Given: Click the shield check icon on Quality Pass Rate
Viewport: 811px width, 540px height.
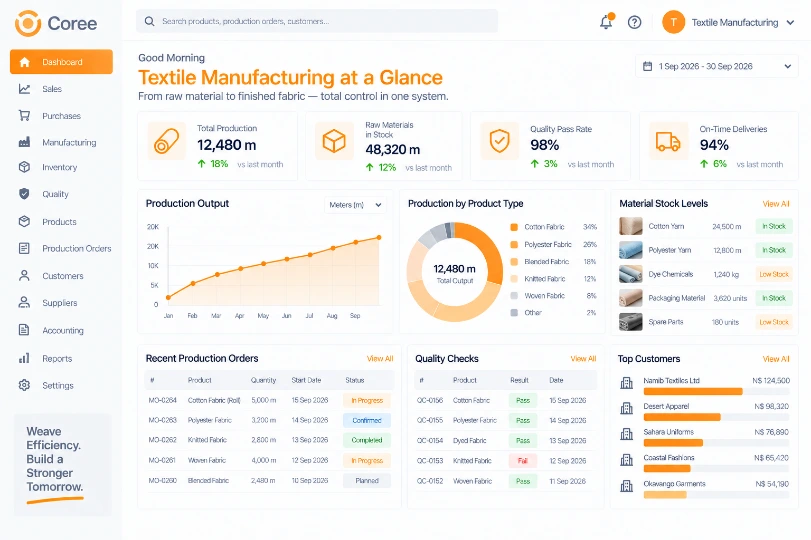Looking at the screenshot, I should coord(500,141).
